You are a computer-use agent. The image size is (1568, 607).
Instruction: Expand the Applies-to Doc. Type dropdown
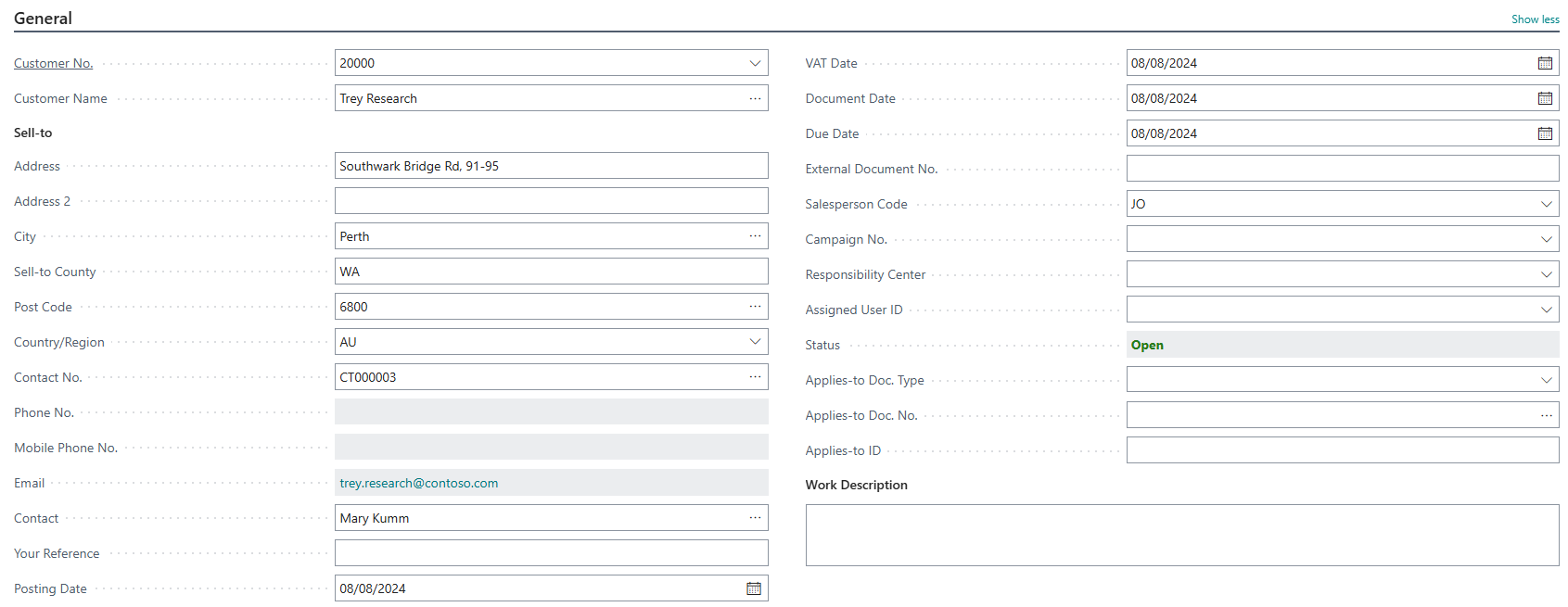pos(1546,380)
